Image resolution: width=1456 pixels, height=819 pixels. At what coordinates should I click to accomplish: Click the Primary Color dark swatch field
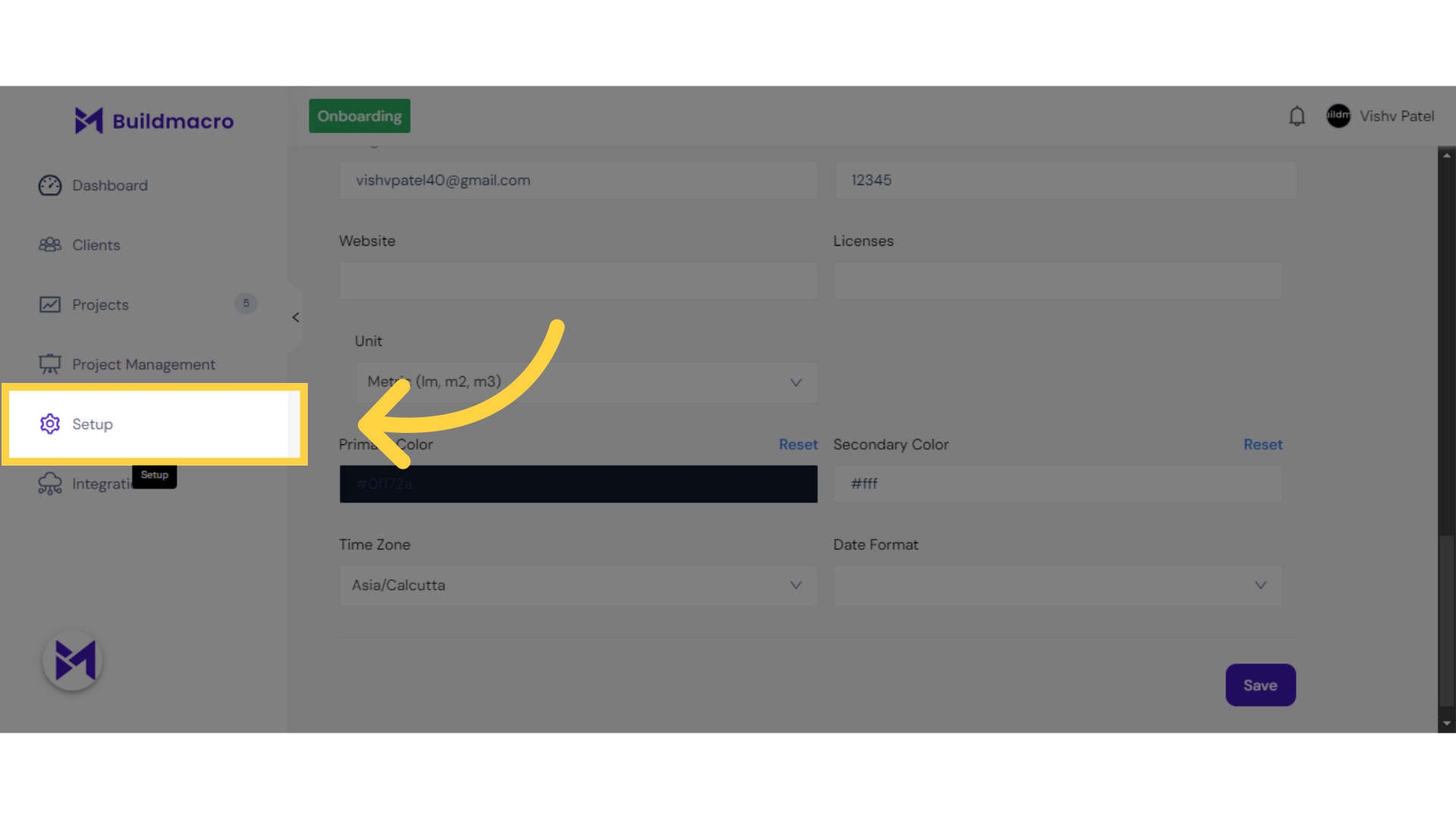(578, 484)
